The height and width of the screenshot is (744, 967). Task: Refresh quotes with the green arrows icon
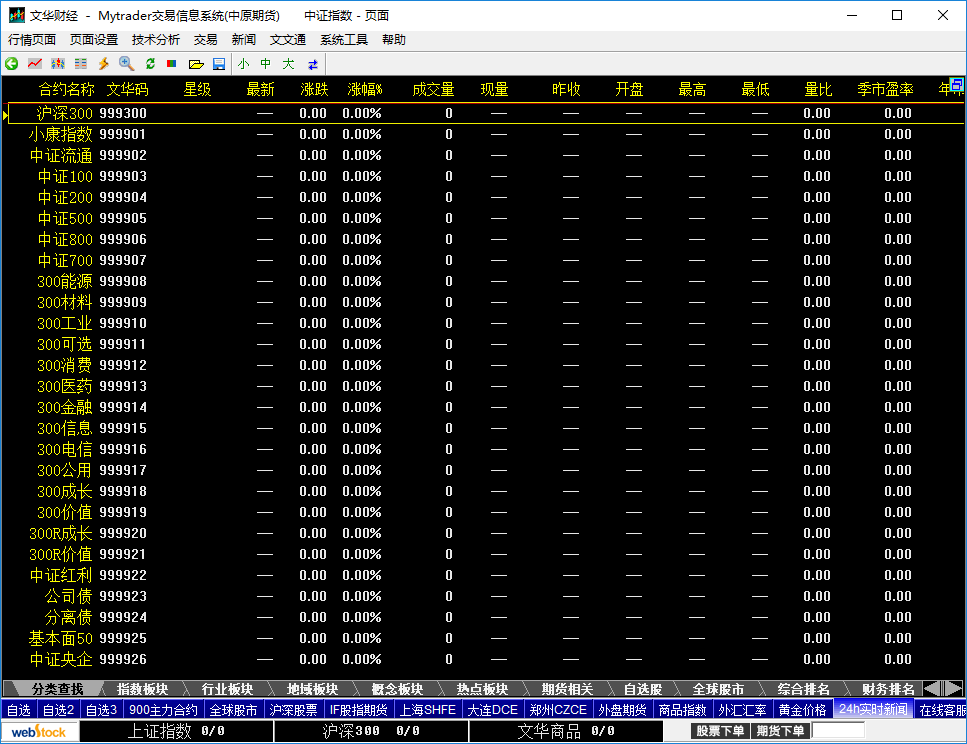click(x=150, y=64)
